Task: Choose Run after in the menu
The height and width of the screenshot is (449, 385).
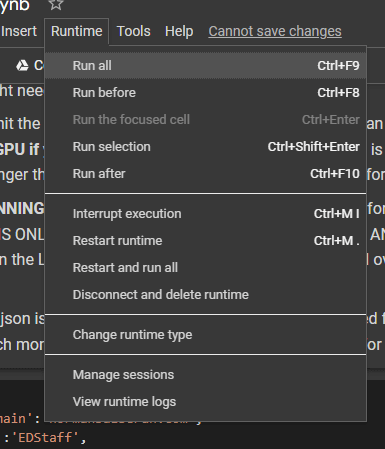Action: 206,174
